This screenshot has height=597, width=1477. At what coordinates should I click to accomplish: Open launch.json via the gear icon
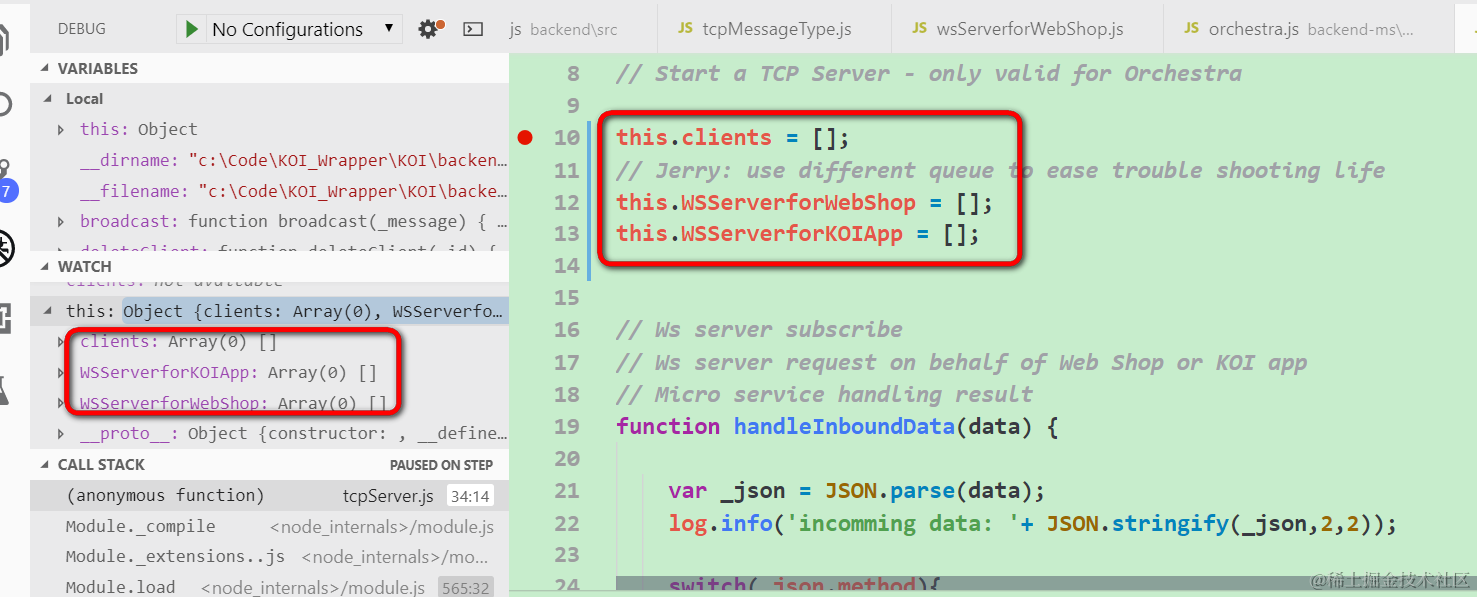[429, 29]
